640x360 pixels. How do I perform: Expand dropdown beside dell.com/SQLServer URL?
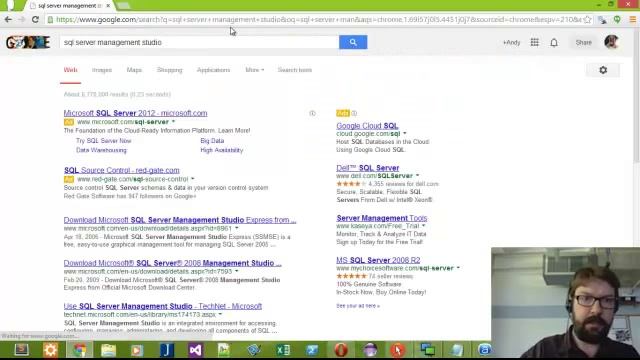click(x=417, y=176)
